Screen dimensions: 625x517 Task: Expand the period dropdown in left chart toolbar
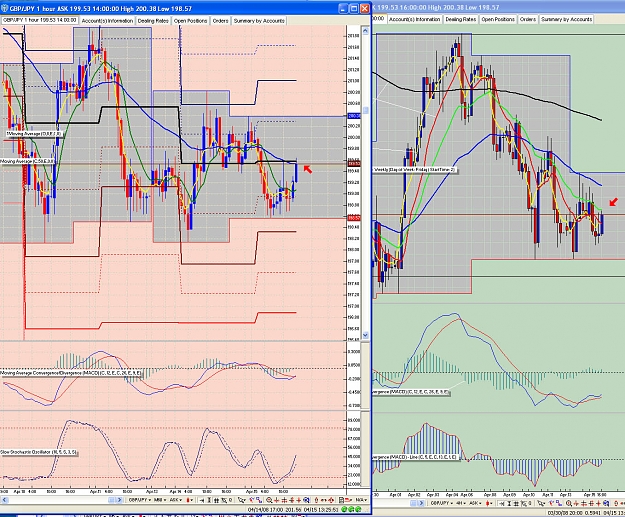click(160, 500)
